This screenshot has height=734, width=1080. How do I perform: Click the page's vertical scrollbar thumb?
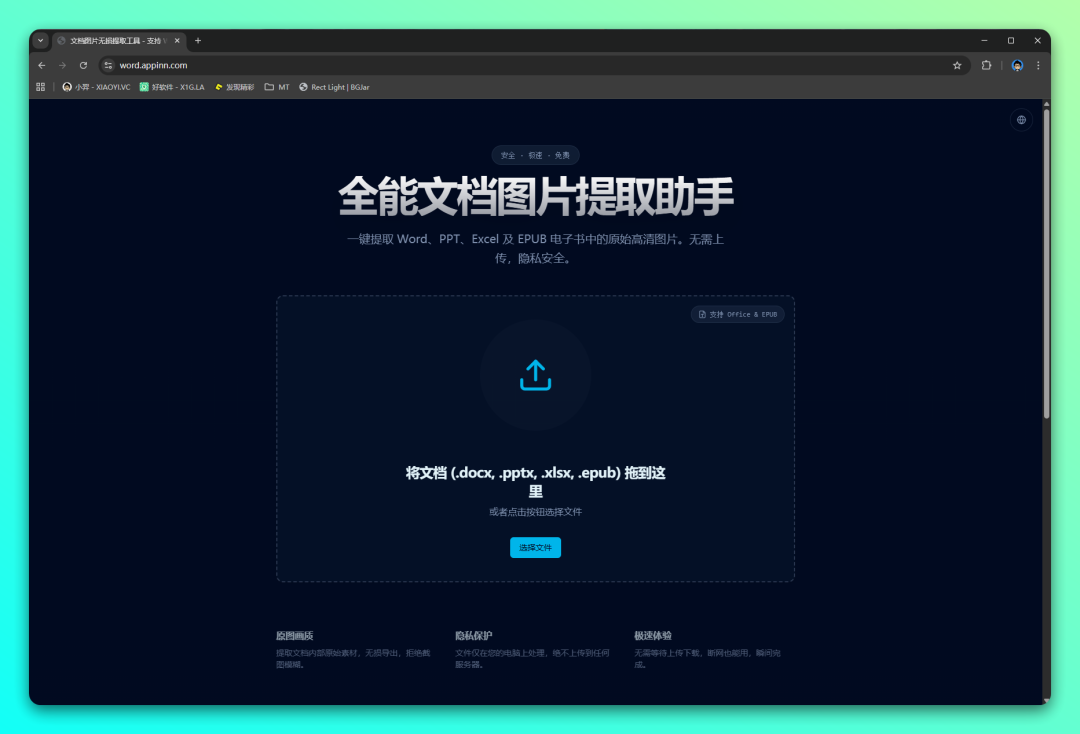click(1046, 260)
